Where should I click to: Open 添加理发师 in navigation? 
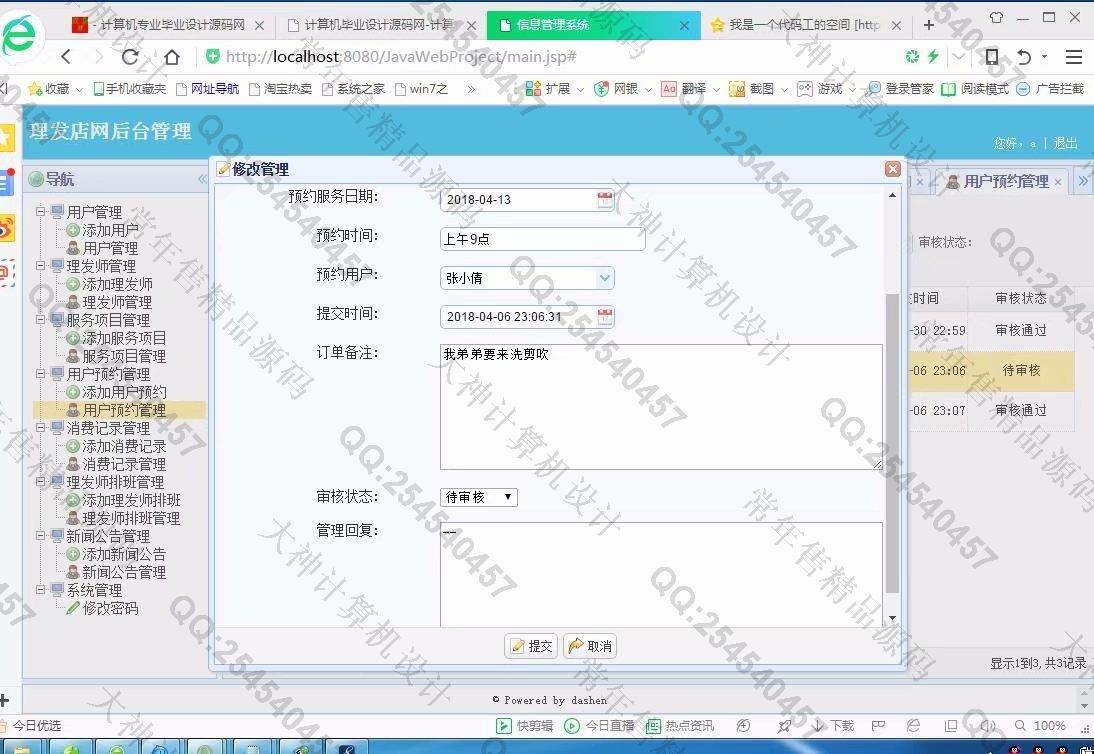click(x=109, y=284)
